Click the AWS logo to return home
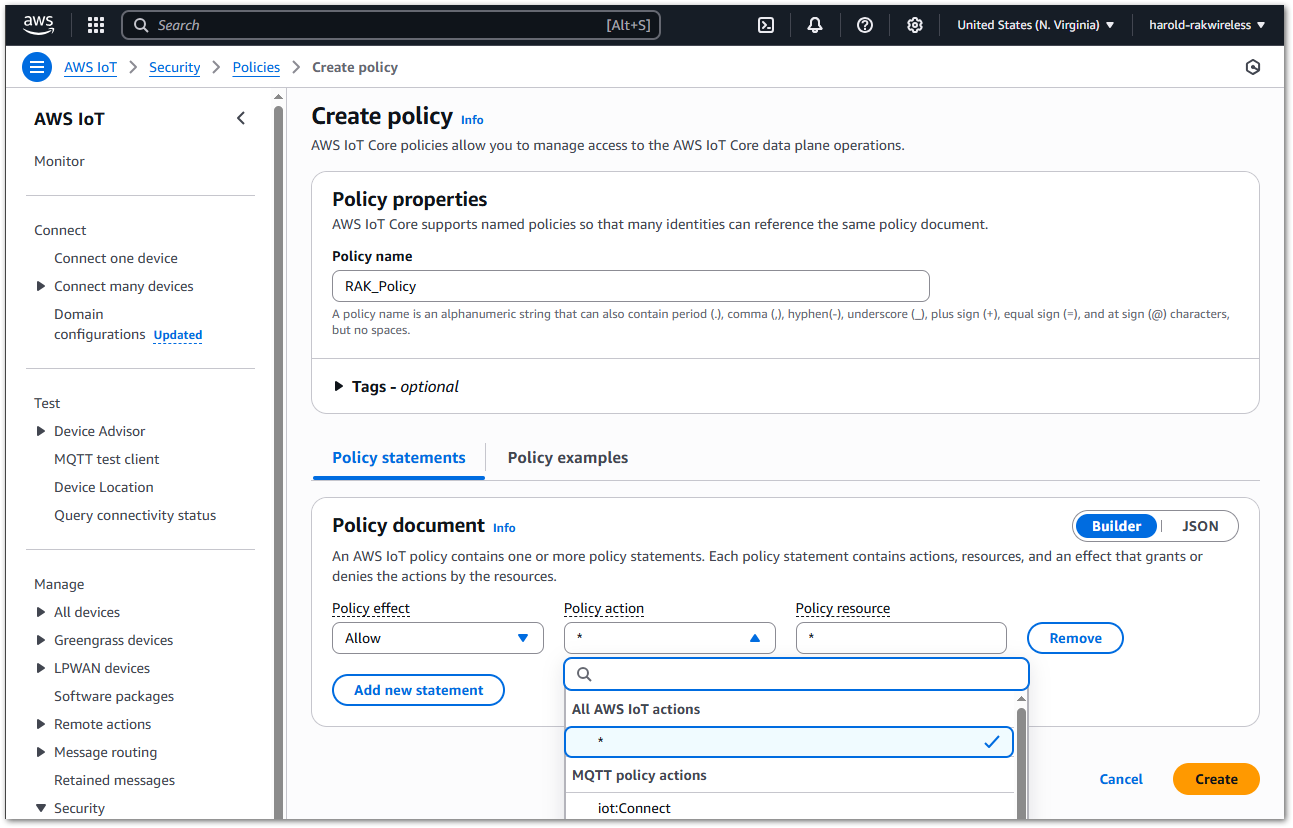The height and width of the screenshot is (828, 1293). (x=38, y=24)
